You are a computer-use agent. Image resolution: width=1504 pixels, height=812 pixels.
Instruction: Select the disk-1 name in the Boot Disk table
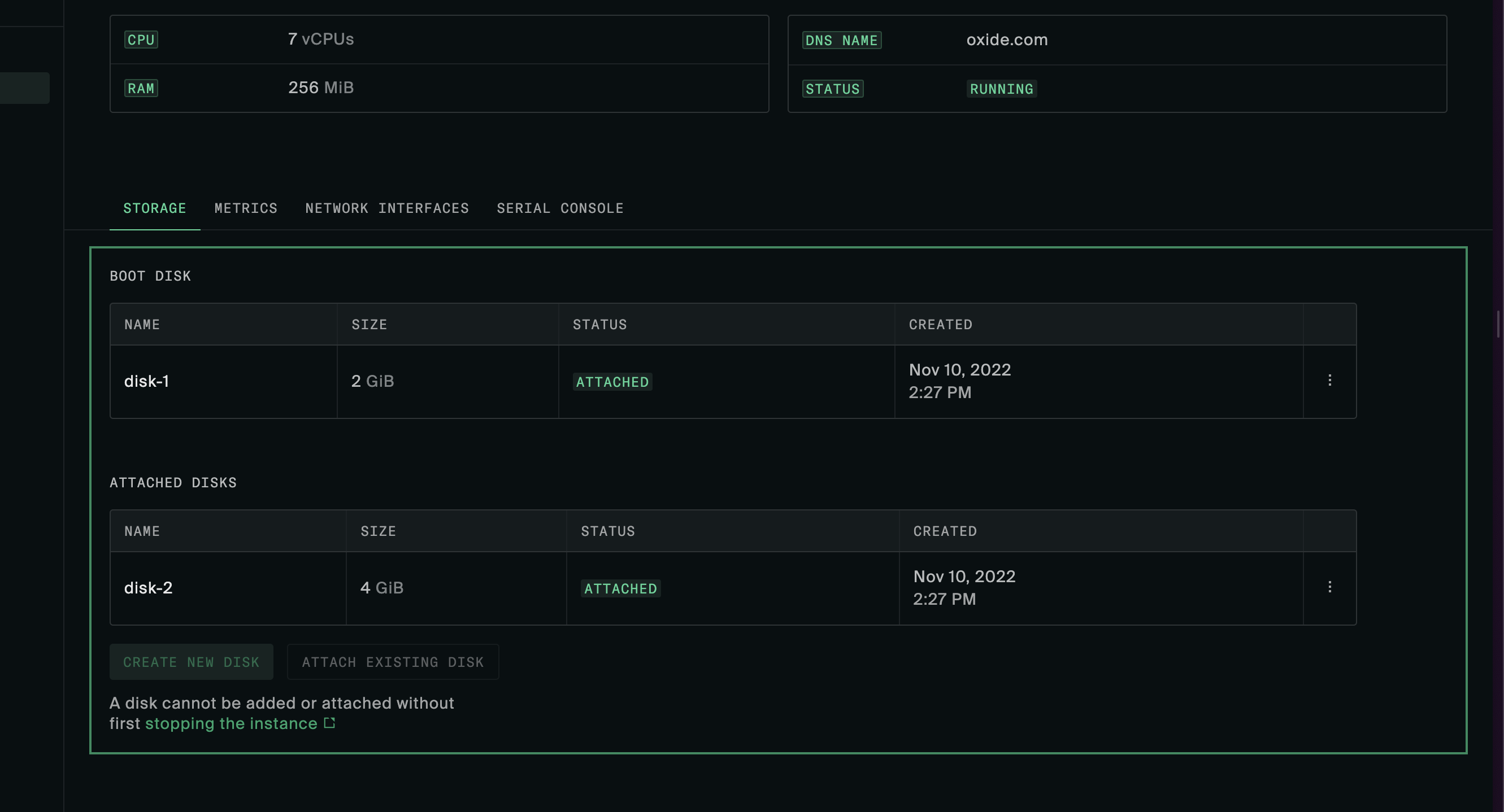146,382
